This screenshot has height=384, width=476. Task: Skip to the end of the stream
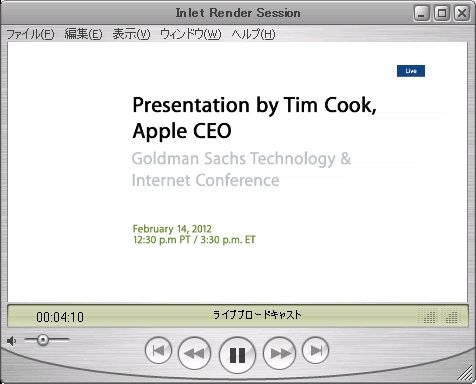(315, 350)
